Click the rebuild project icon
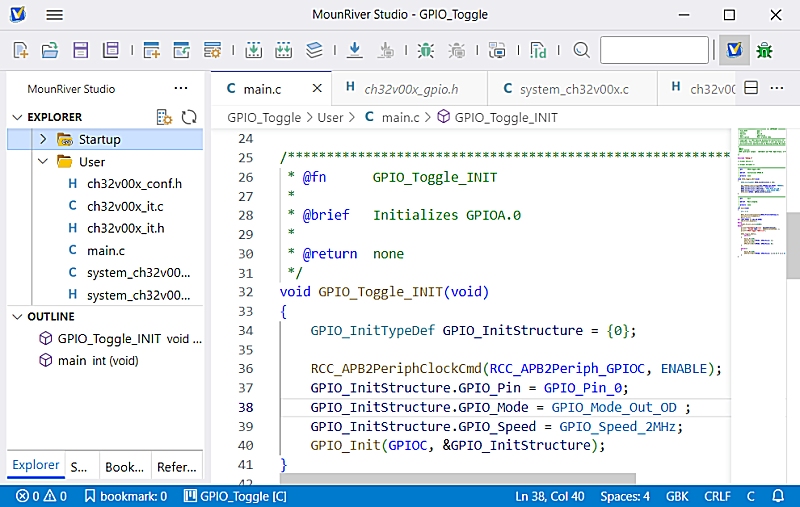This screenshot has width=800, height=507. click(283, 50)
